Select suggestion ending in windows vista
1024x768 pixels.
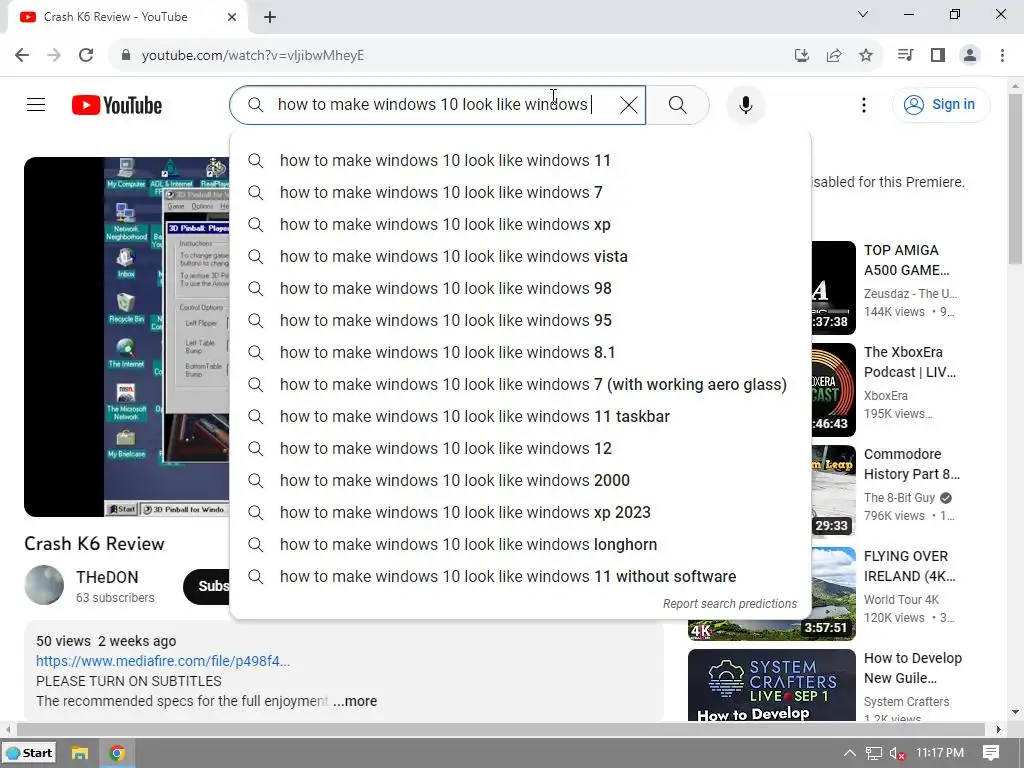click(520, 256)
